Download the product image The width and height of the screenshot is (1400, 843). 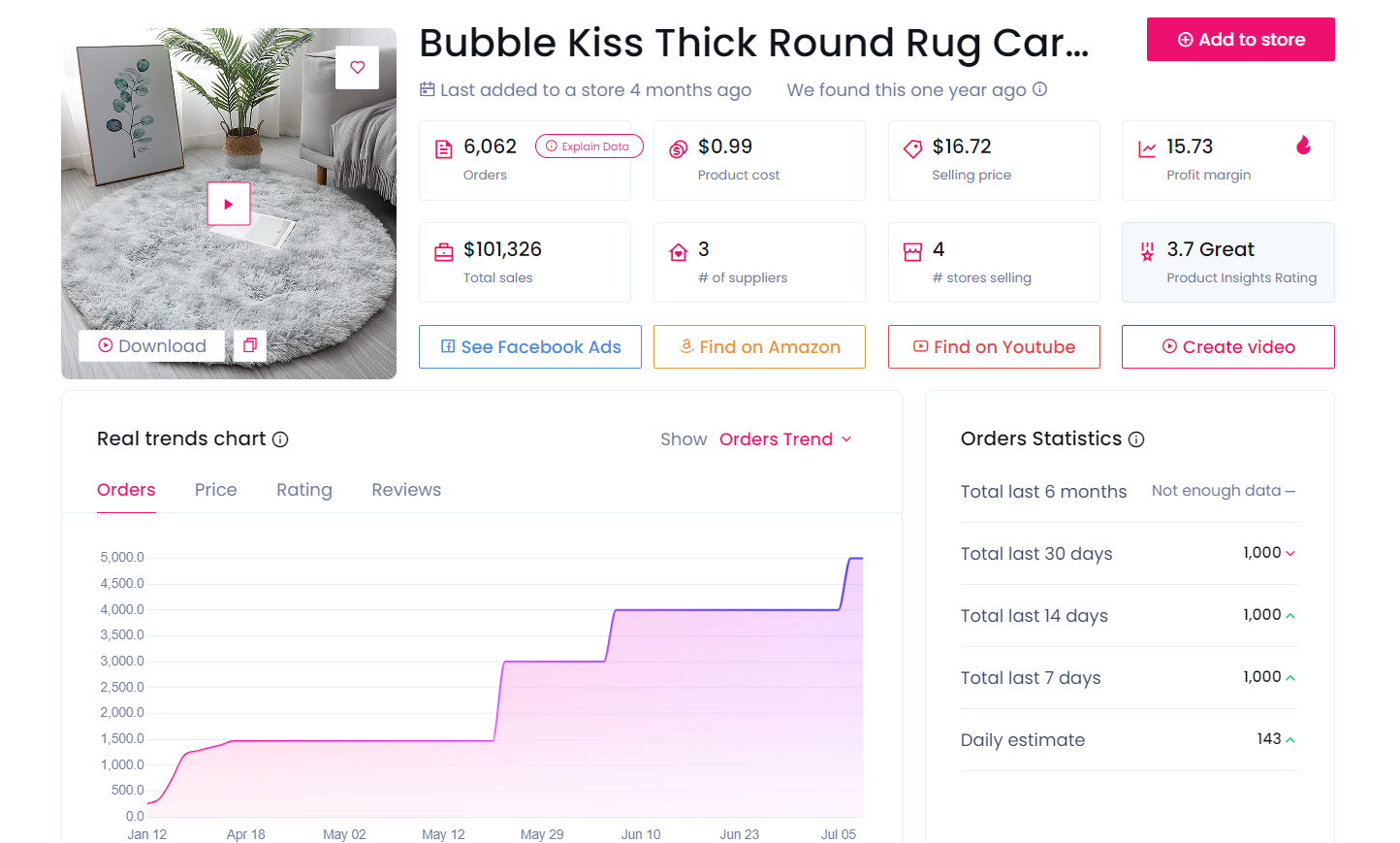click(x=152, y=346)
